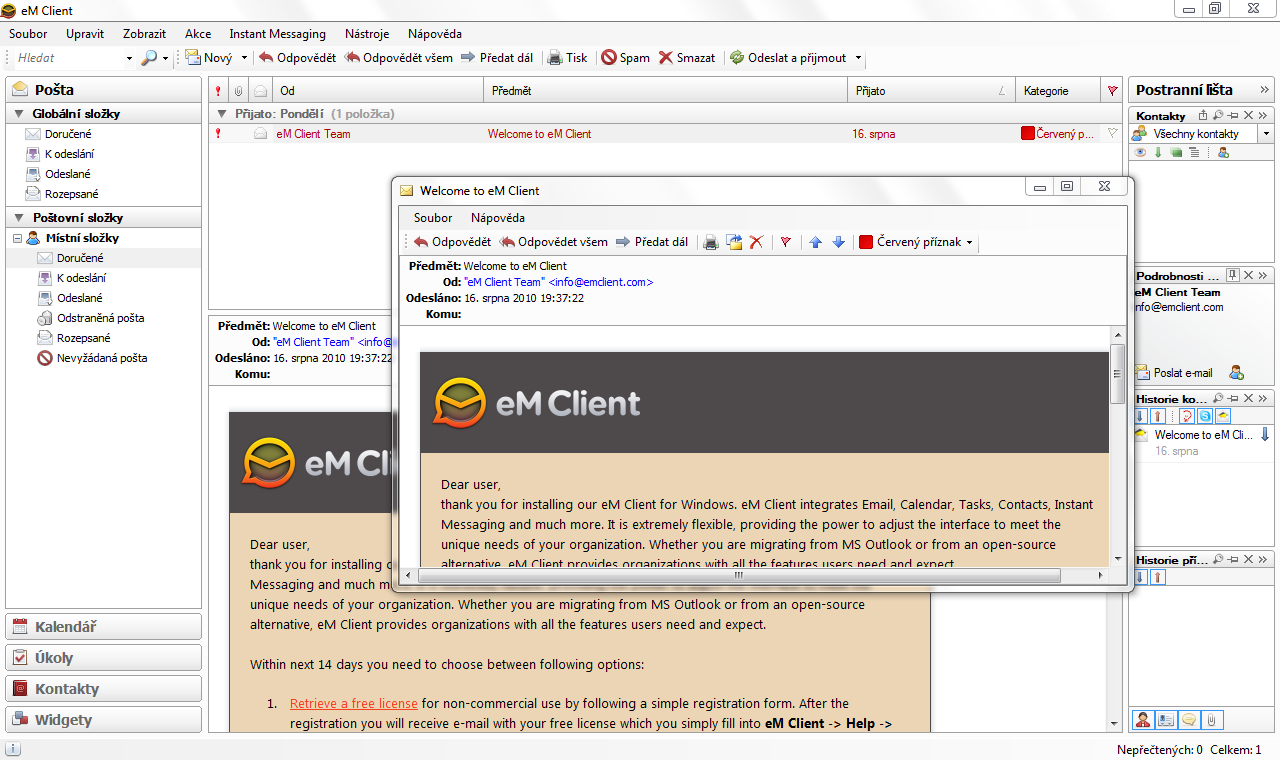1280x760 pixels.
Task: Click Odpovědět všem in message window
Action: tap(554, 242)
